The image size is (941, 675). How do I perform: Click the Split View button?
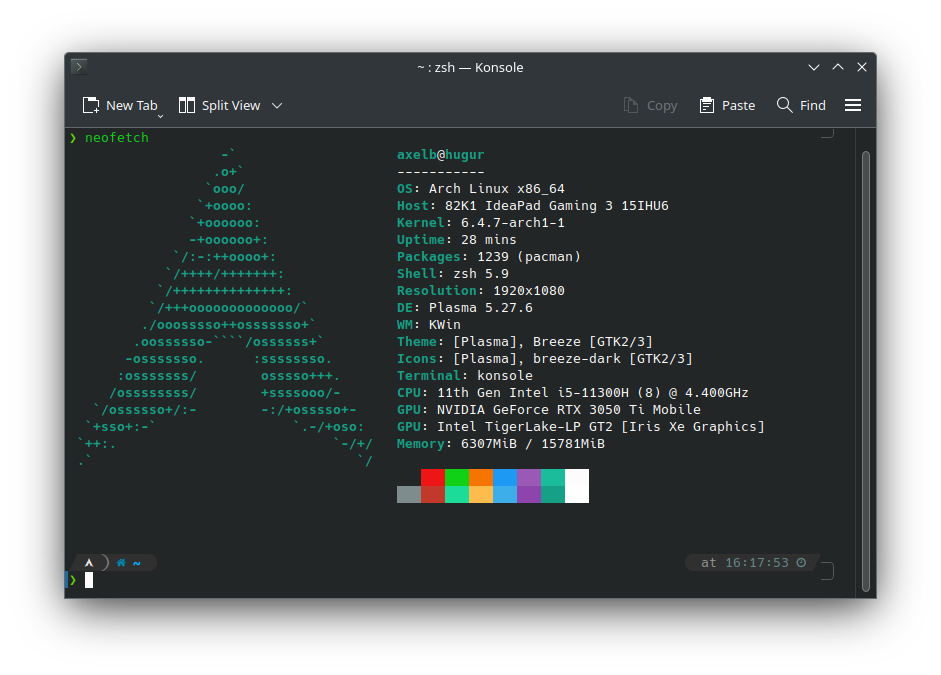point(220,106)
